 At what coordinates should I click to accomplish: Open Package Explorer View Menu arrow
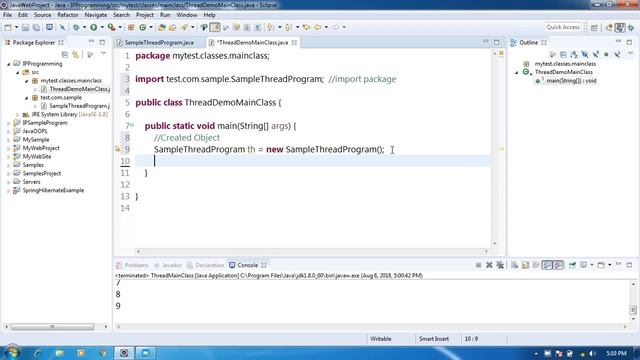click(103, 54)
